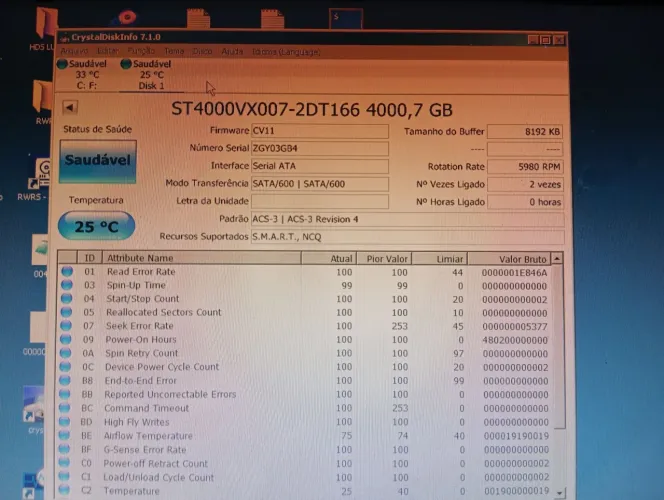The height and width of the screenshot is (500, 664).
Task: Click status icon of Device Power Cycle Count
Action: click(65, 367)
